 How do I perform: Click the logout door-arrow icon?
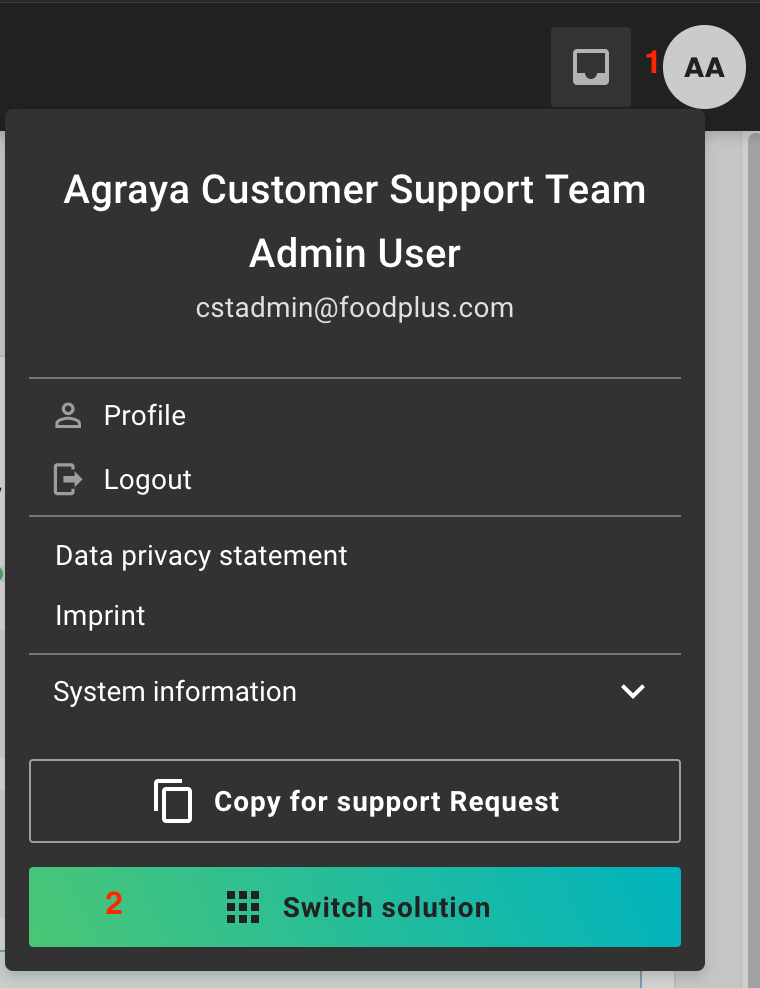68,480
